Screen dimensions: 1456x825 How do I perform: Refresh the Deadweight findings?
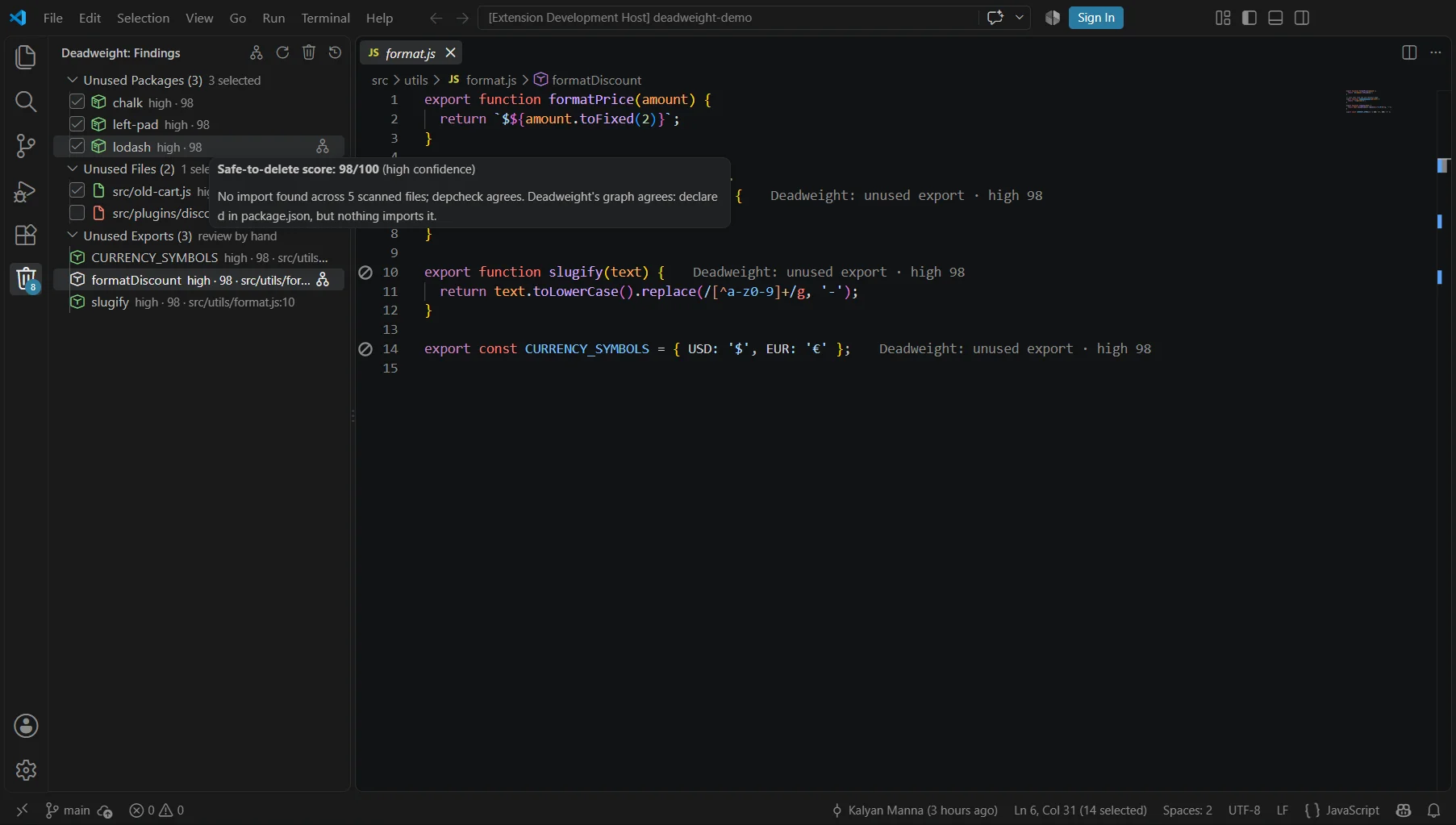(x=282, y=52)
